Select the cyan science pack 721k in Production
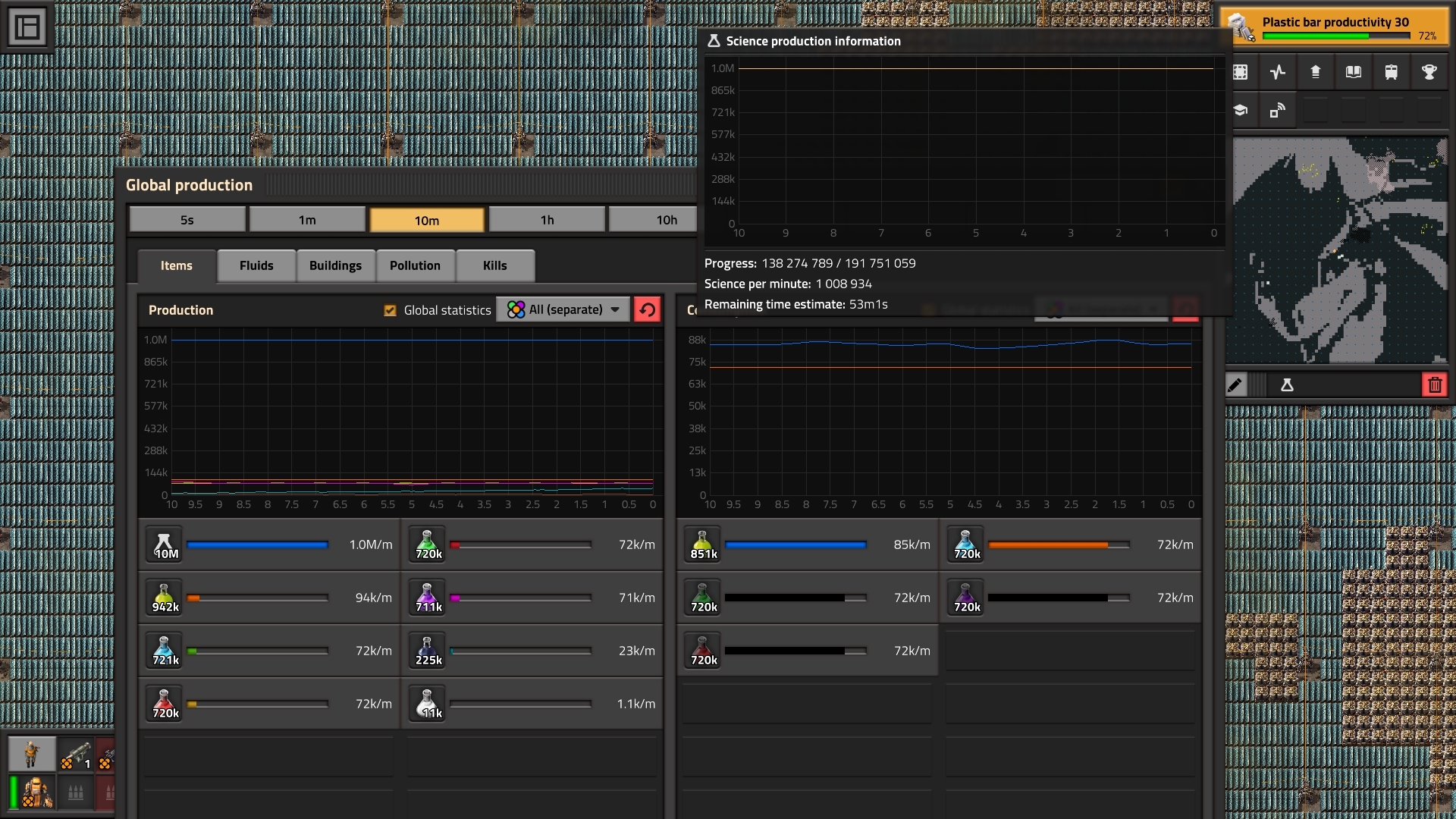The width and height of the screenshot is (1456, 819). [165, 651]
